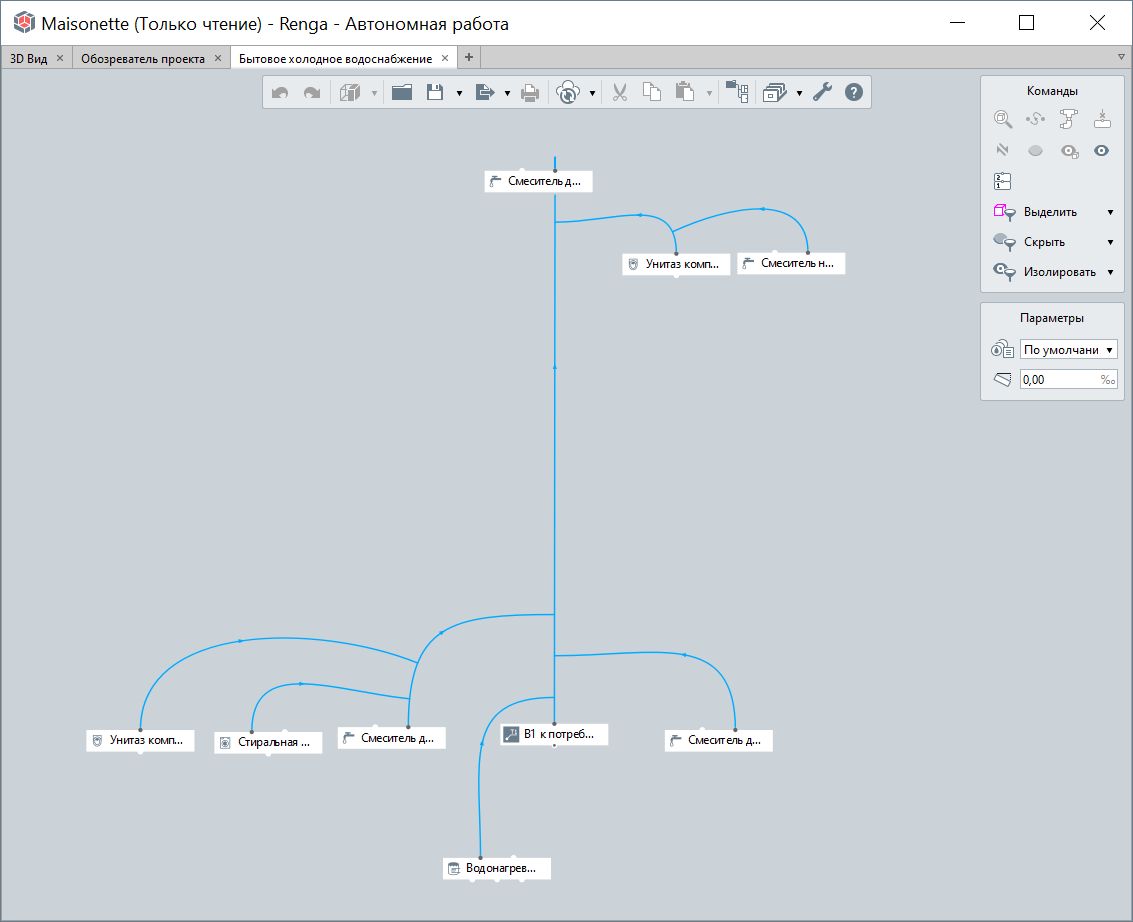Expand the export options dropdown arrow
The width and height of the screenshot is (1133, 922).
click(507, 93)
